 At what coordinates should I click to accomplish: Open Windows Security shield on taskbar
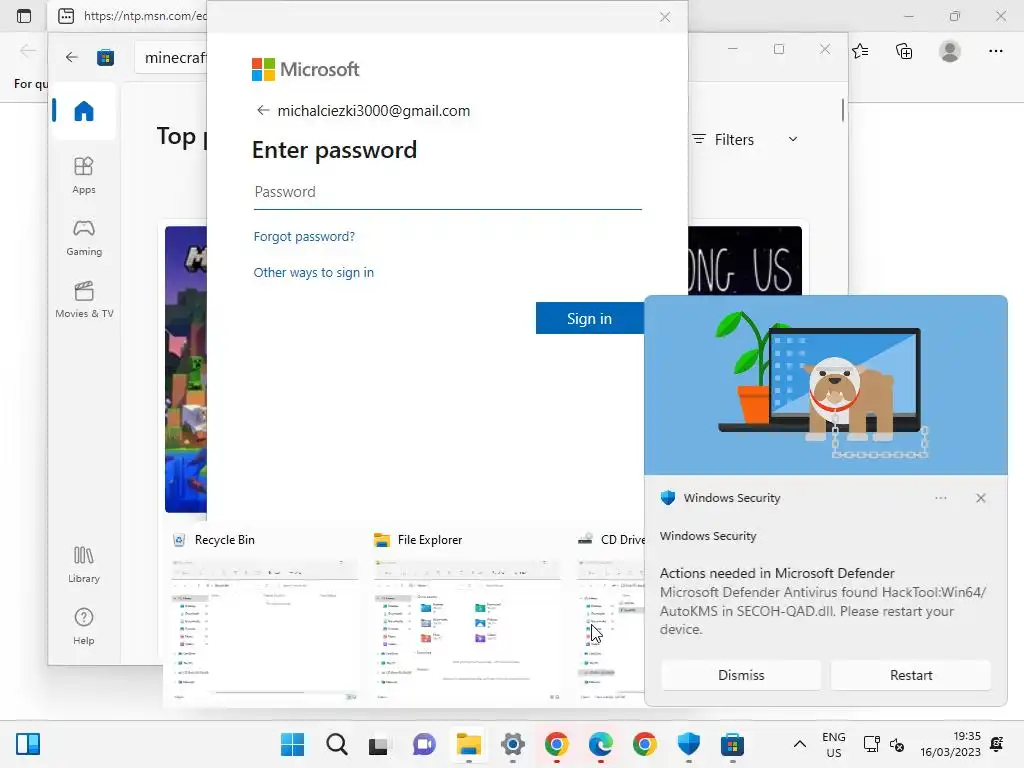(688, 744)
